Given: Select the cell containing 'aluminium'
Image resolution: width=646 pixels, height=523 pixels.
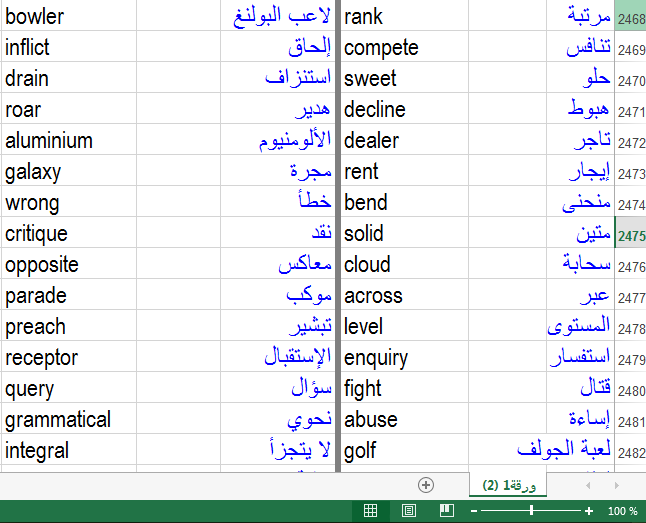Looking at the screenshot, I should pyautogui.click(x=69, y=139).
